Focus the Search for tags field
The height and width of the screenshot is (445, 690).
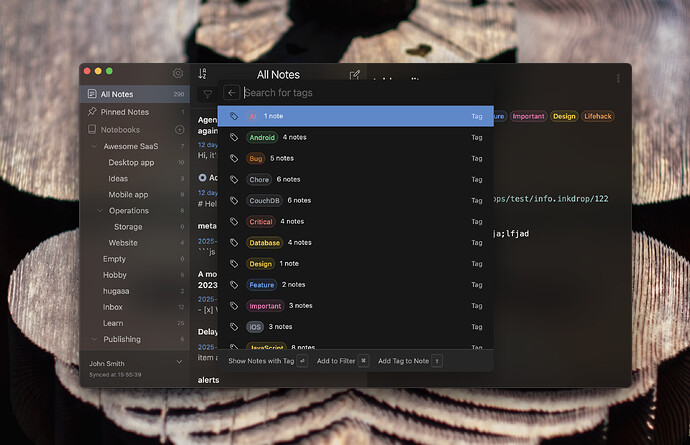(x=365, y=93)
